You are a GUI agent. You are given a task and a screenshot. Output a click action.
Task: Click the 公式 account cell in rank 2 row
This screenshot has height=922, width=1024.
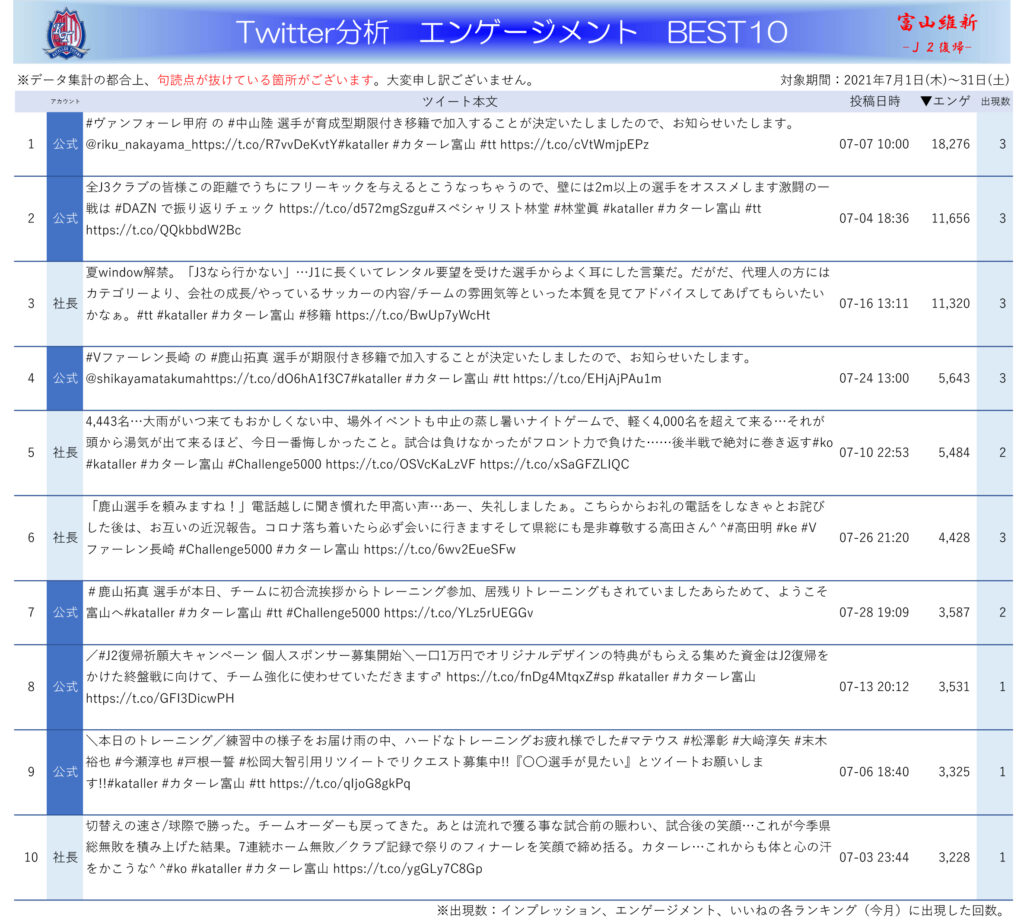[65, 219]
